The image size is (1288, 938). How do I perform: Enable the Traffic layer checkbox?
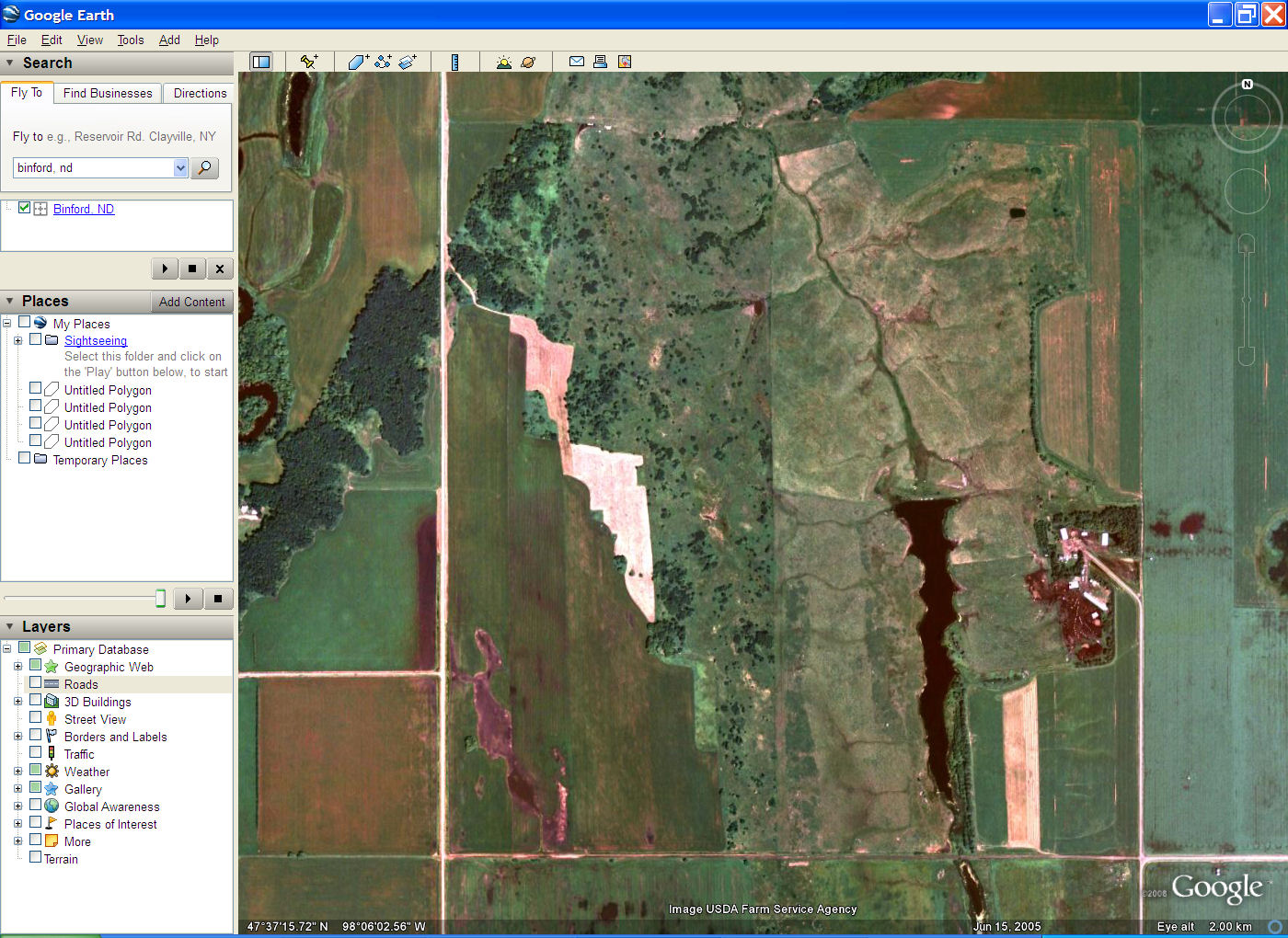click(x=35, y=752)
